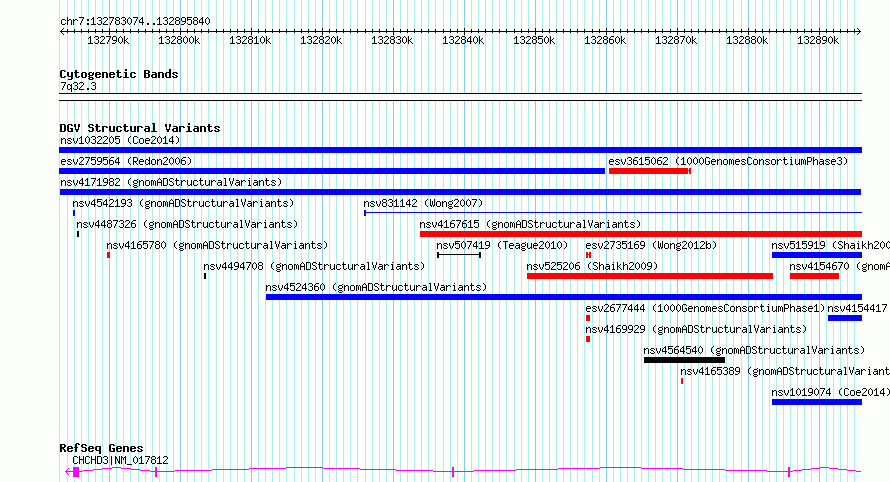The width and height of the screenshot is (890, 482).
Task: Open nsv4564540 gnomAD variant label
Action: coord(754,350)
